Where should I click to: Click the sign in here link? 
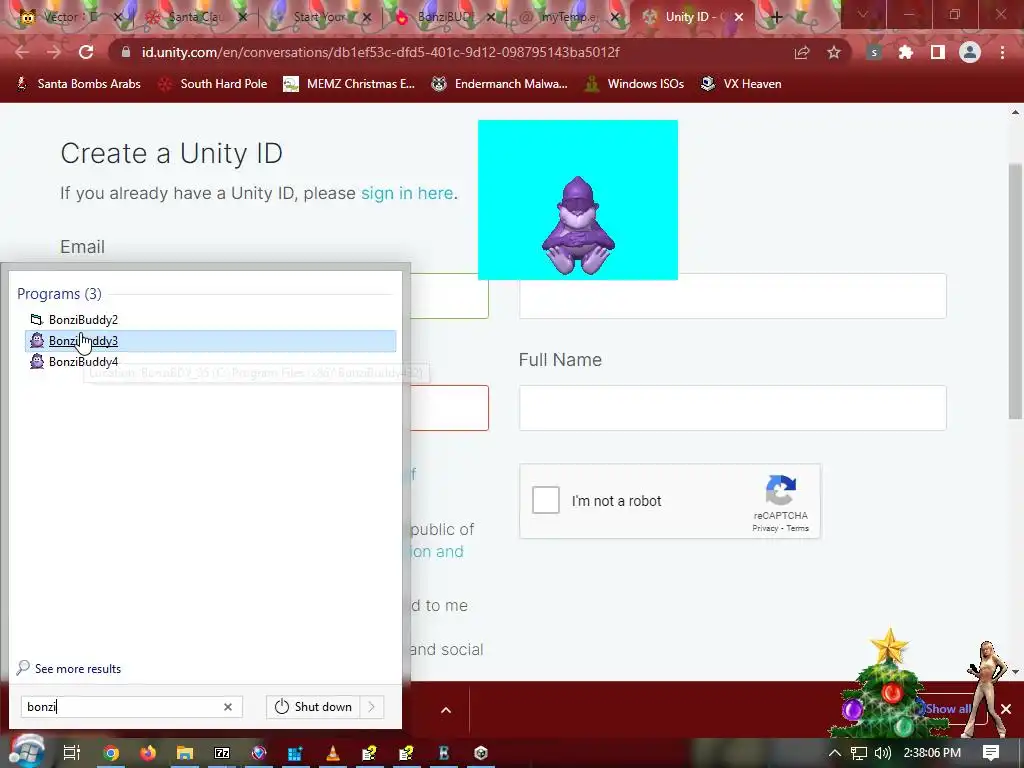pos(407,193)
